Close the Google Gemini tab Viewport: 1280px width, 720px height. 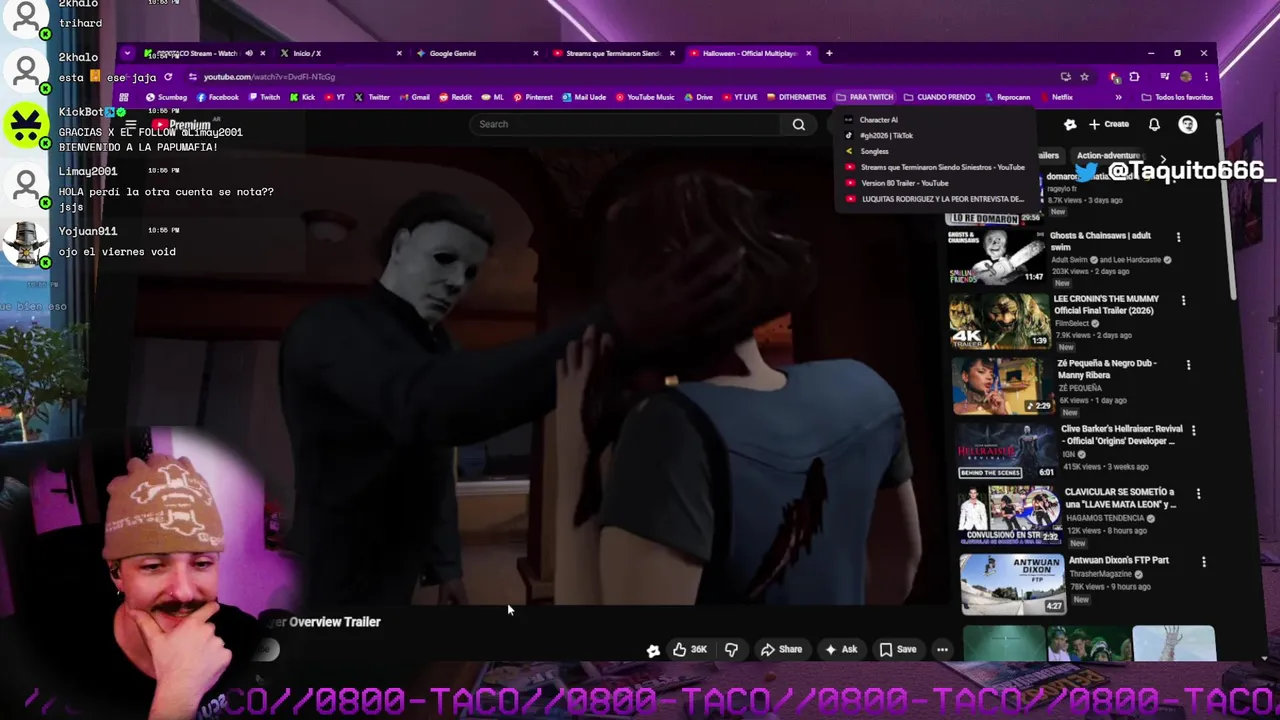(535, 53)
